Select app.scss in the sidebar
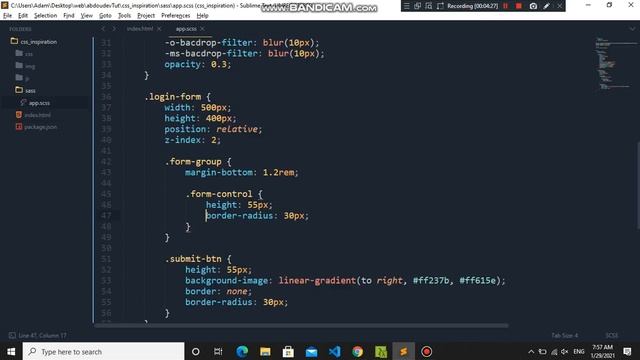 (39, 103)
